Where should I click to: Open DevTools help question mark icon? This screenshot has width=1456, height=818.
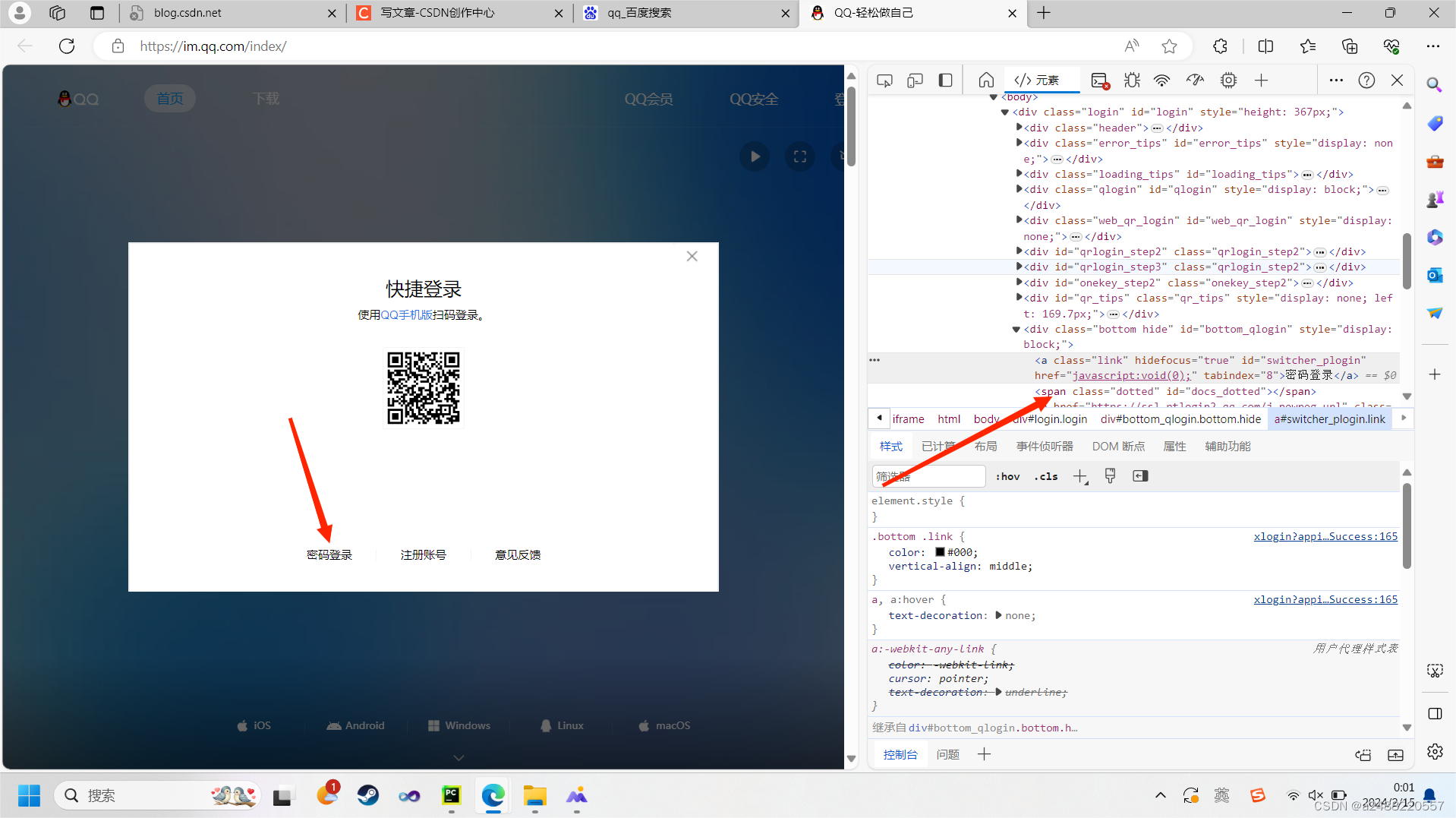[1366, 81]
